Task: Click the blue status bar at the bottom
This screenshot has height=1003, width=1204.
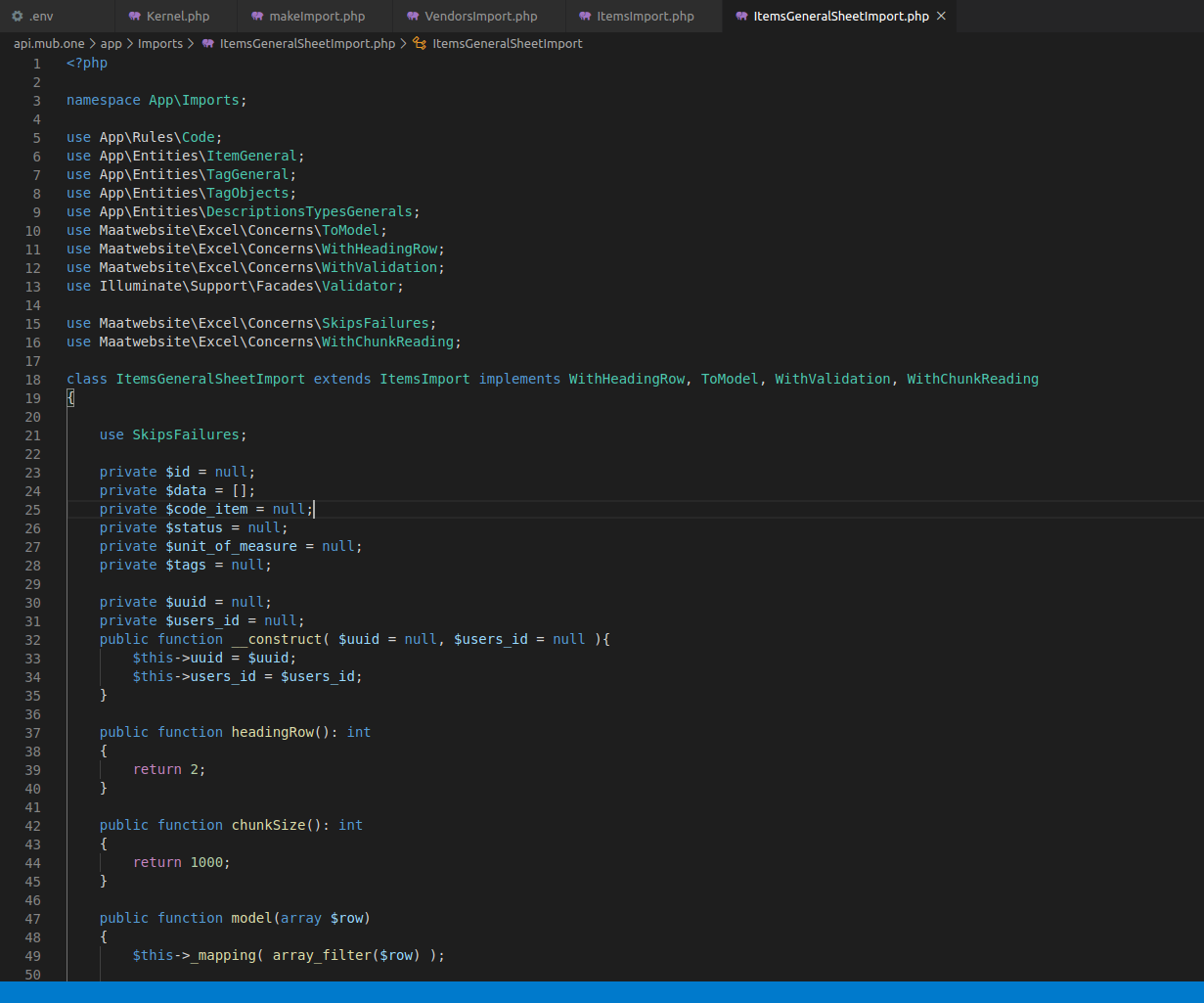Action: (602, 993)
